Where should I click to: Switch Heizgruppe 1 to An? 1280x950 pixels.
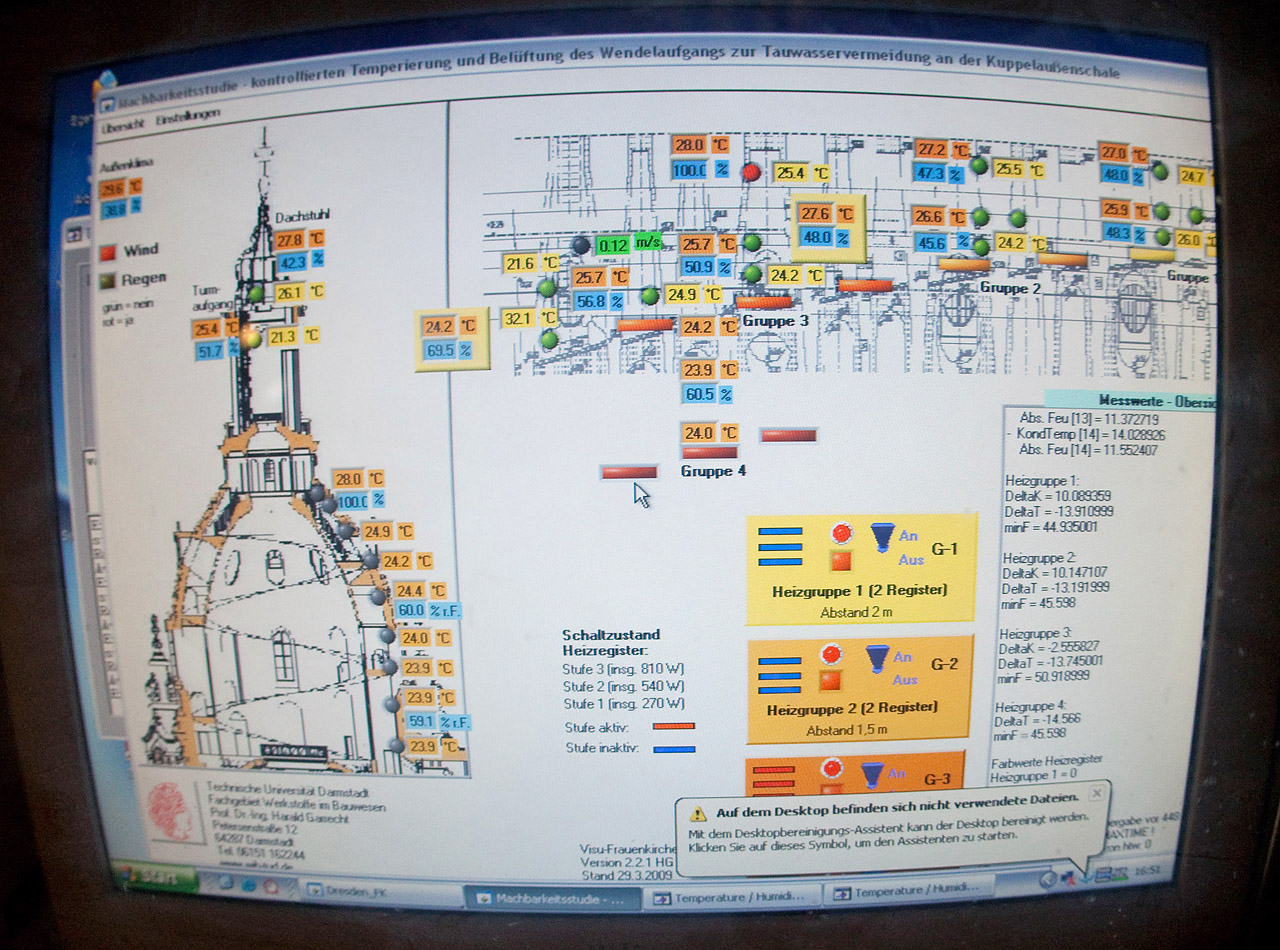point(908,536)
